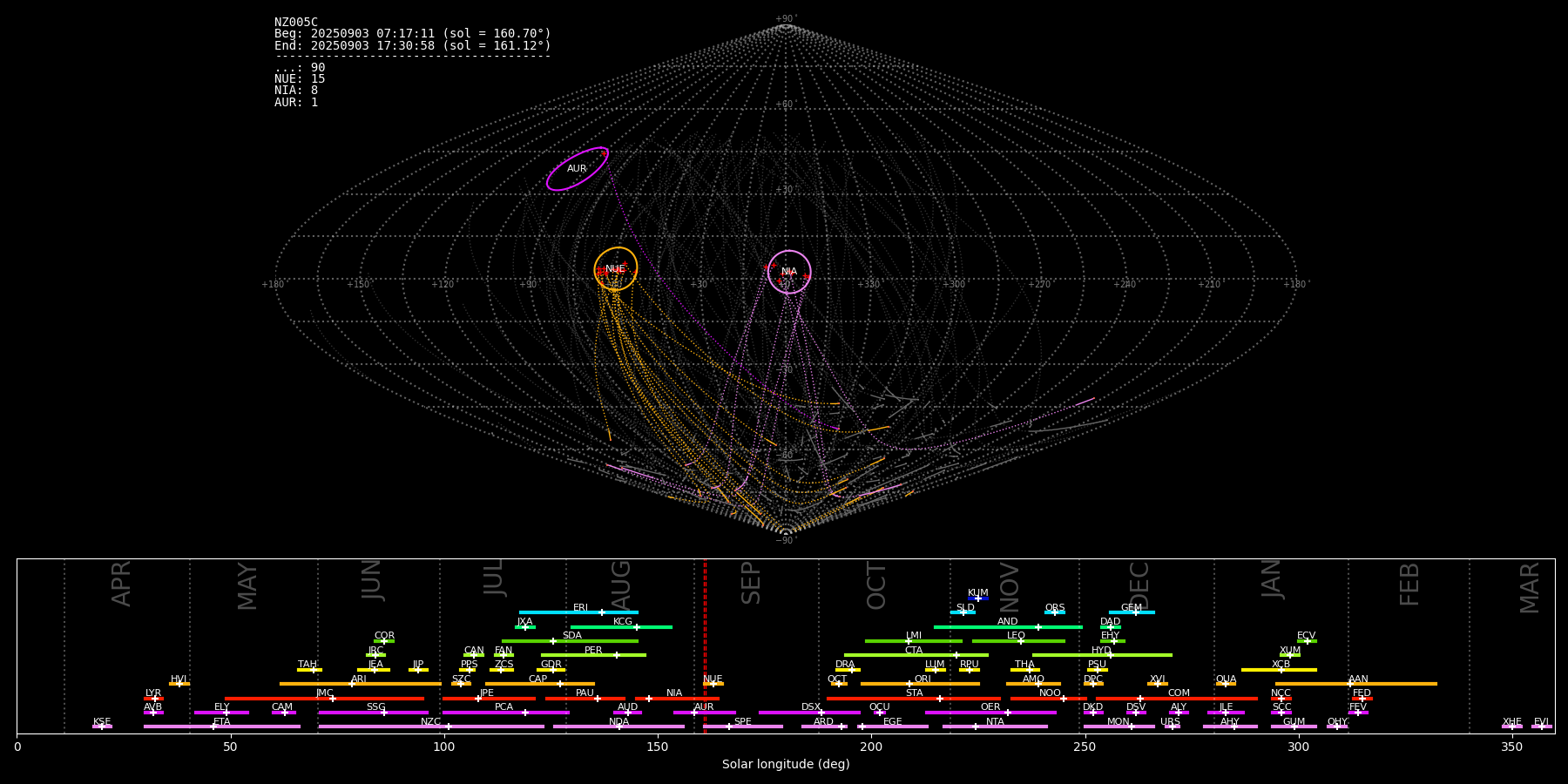This screenshot has width=1568, height=784.
Task: Click the URS shower label in the timeline
Action: pos(1171,722)
